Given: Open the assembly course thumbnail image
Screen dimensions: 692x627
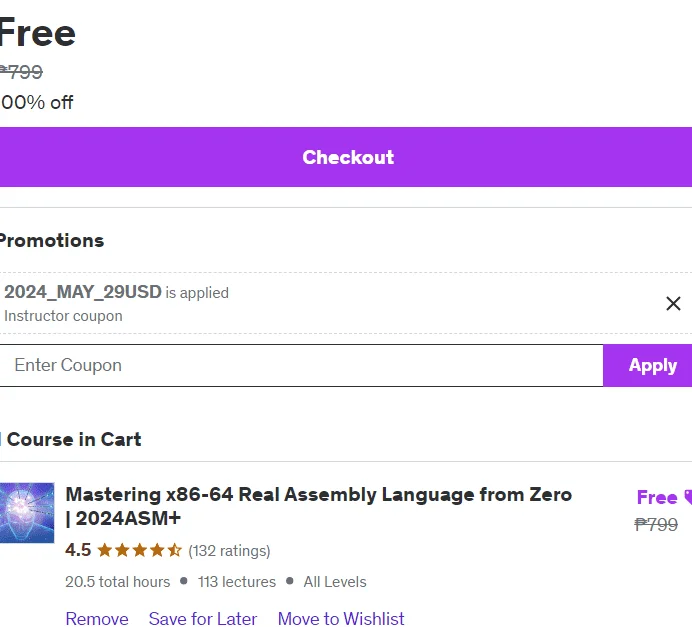Looking at the screenshot, I should click(x=27, y=513).
